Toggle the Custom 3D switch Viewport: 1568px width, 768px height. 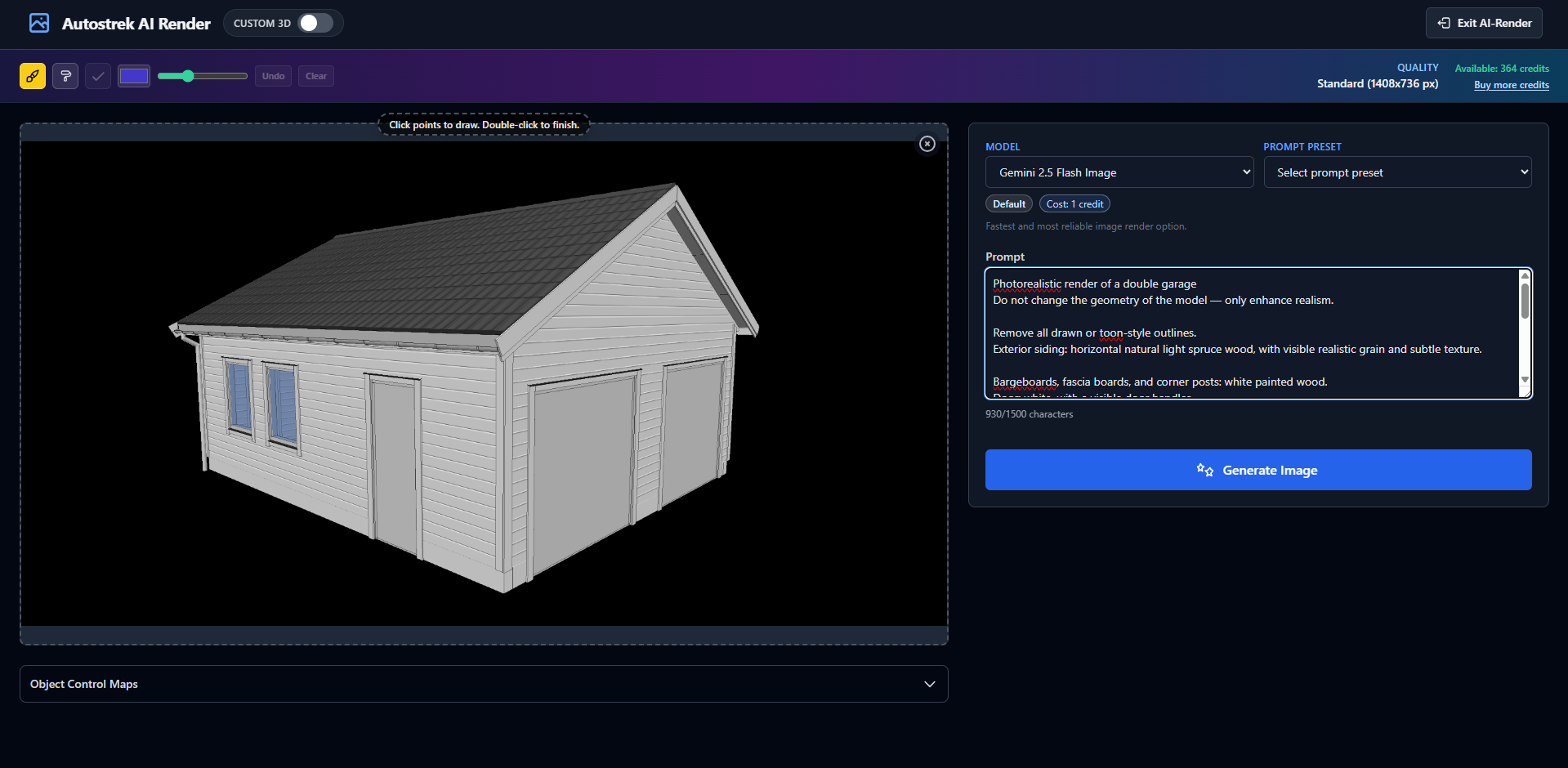point(316,23)
